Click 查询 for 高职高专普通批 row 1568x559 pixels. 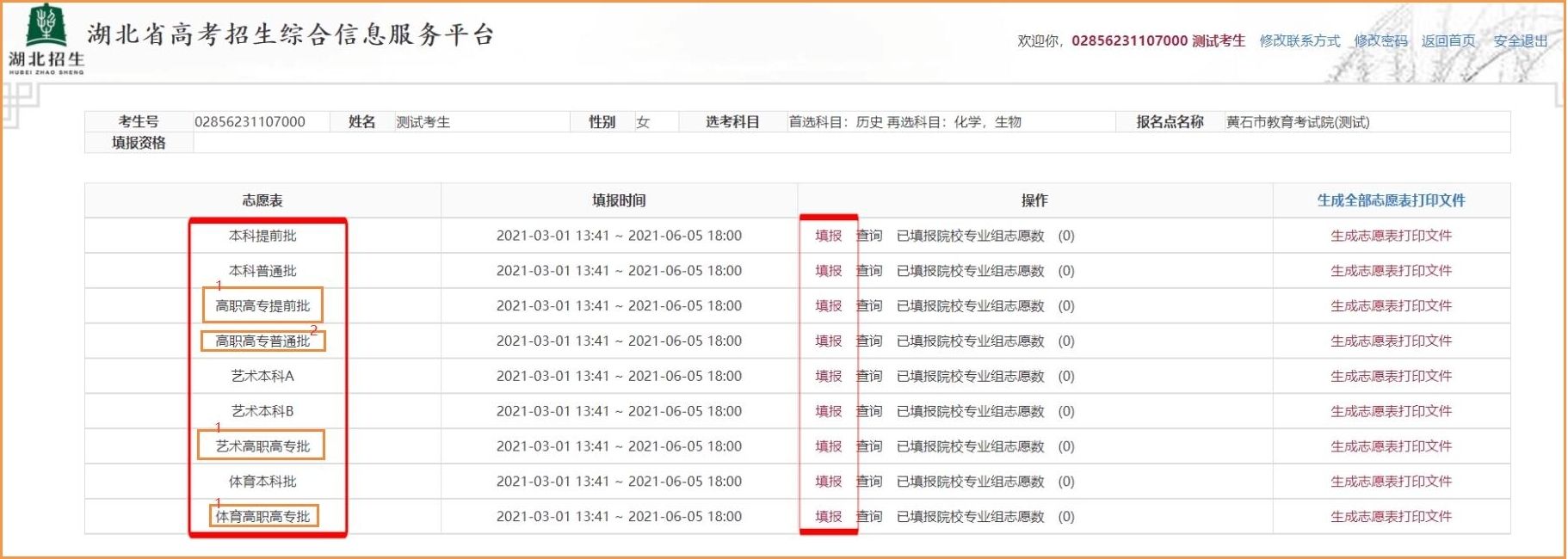pyautogui.click(x=869, y=341)
